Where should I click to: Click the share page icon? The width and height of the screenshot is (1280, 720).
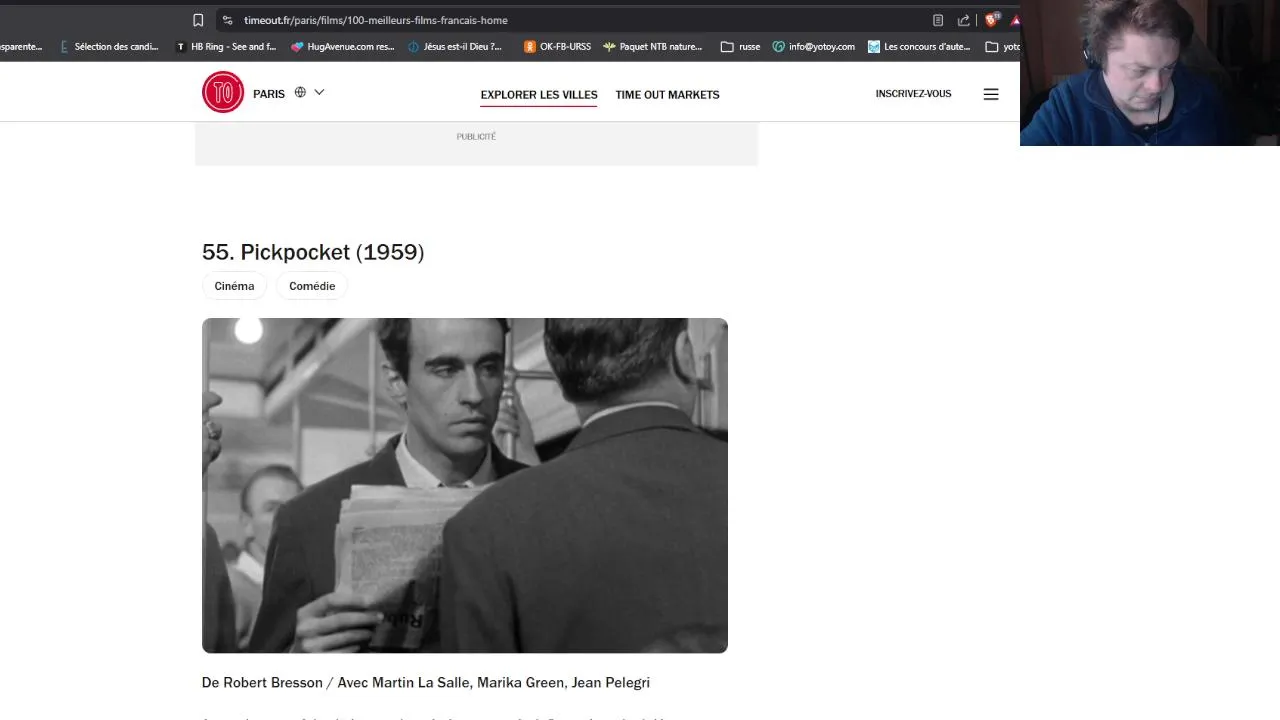point(964,20)
